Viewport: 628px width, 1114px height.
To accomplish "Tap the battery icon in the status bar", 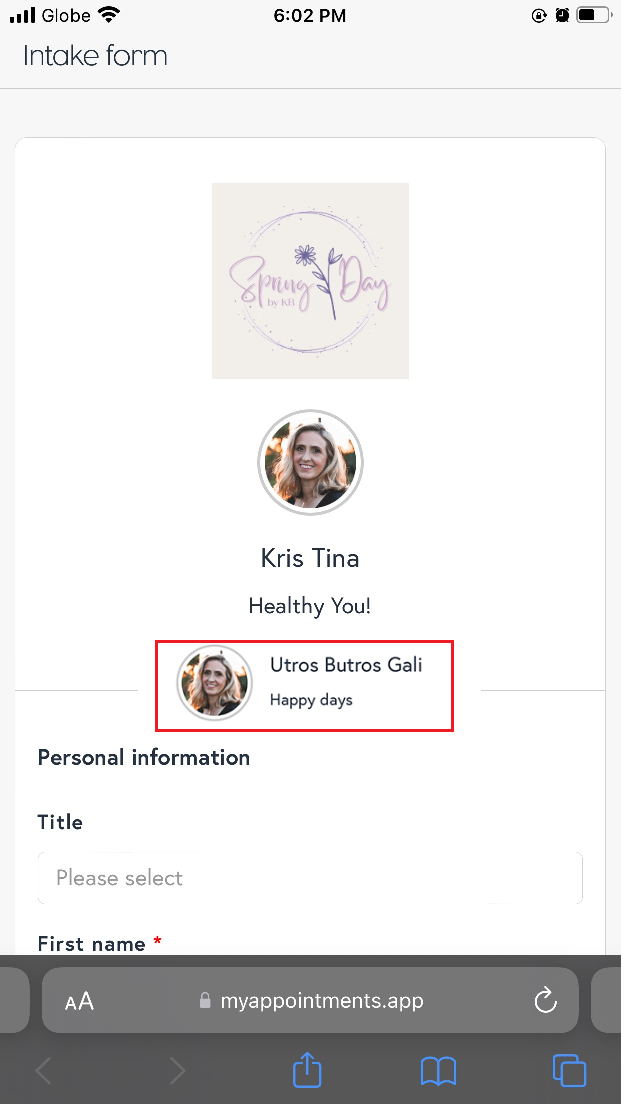I will pyautogui.click(x=592, y=16).
